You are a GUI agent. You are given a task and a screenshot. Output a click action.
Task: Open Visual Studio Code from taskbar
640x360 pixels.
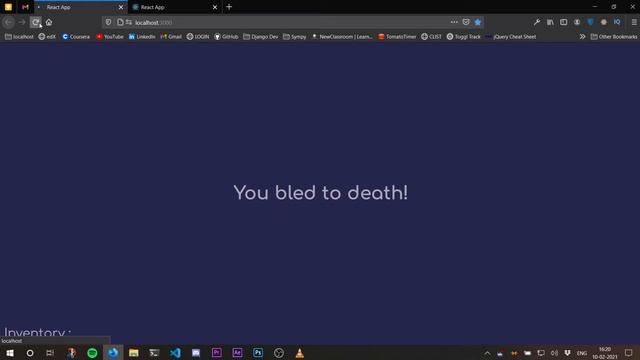click(175, 353)
